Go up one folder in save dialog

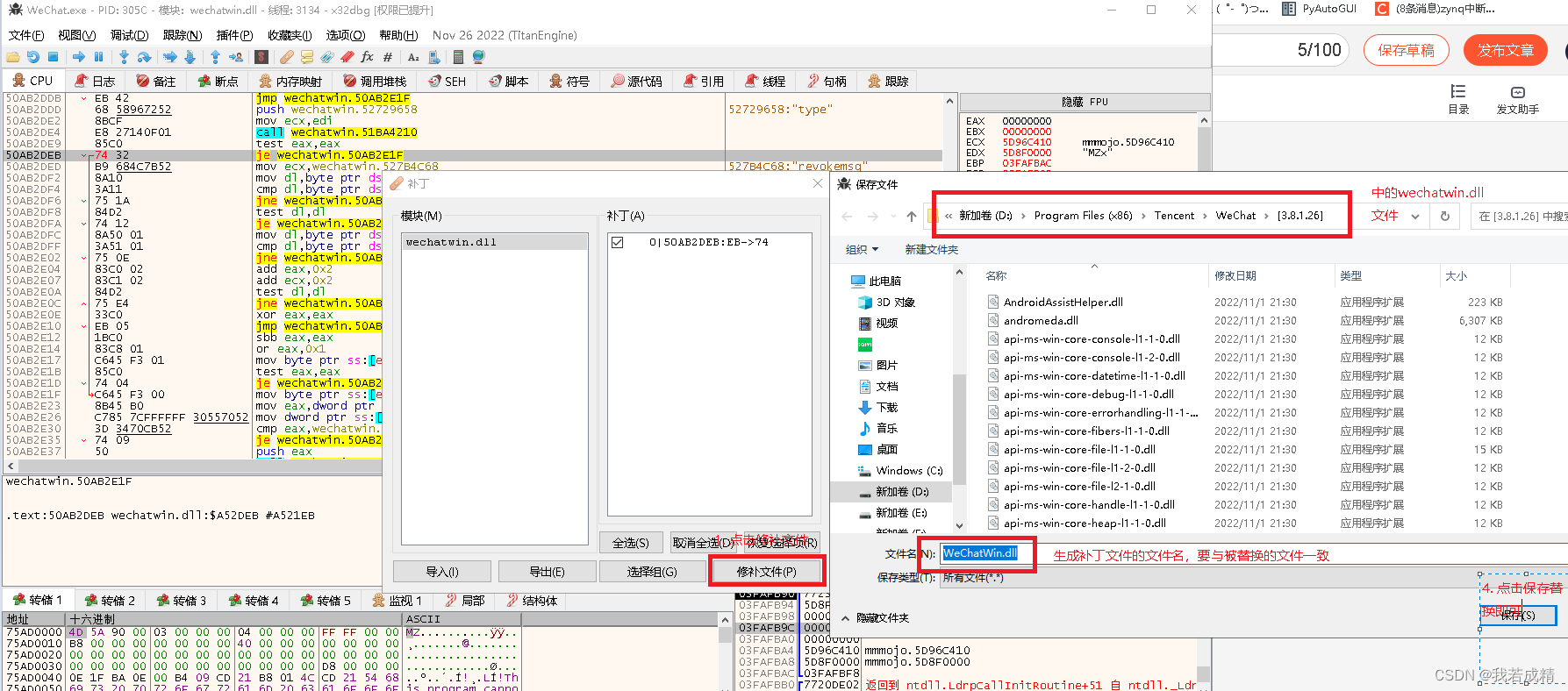(912, 216)
